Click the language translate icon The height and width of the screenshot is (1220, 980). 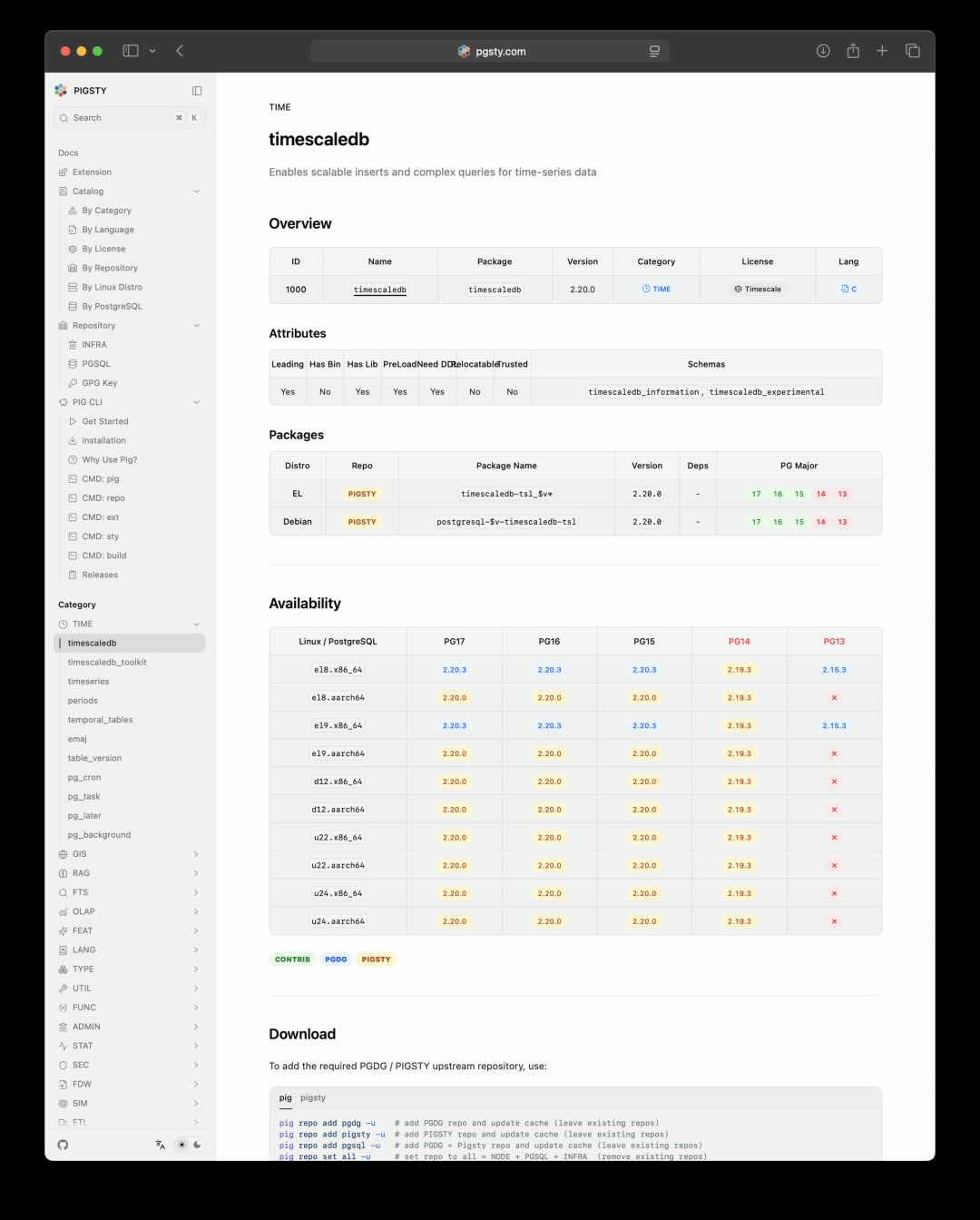(x=161, y=1145)
